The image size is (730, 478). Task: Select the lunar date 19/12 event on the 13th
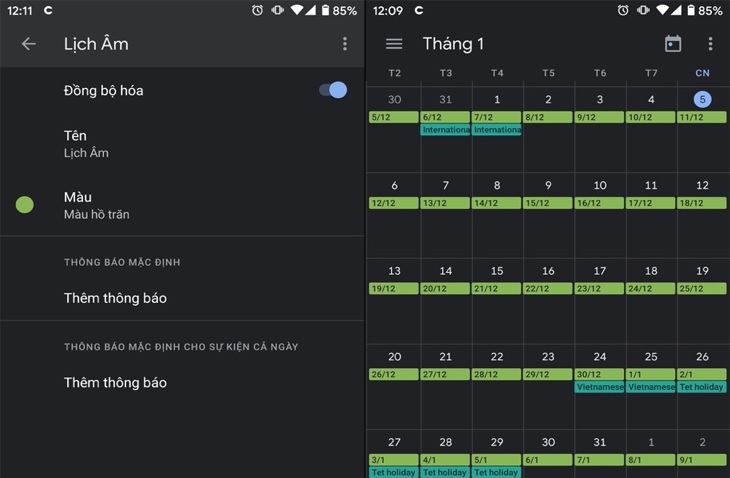pos(394,288)
